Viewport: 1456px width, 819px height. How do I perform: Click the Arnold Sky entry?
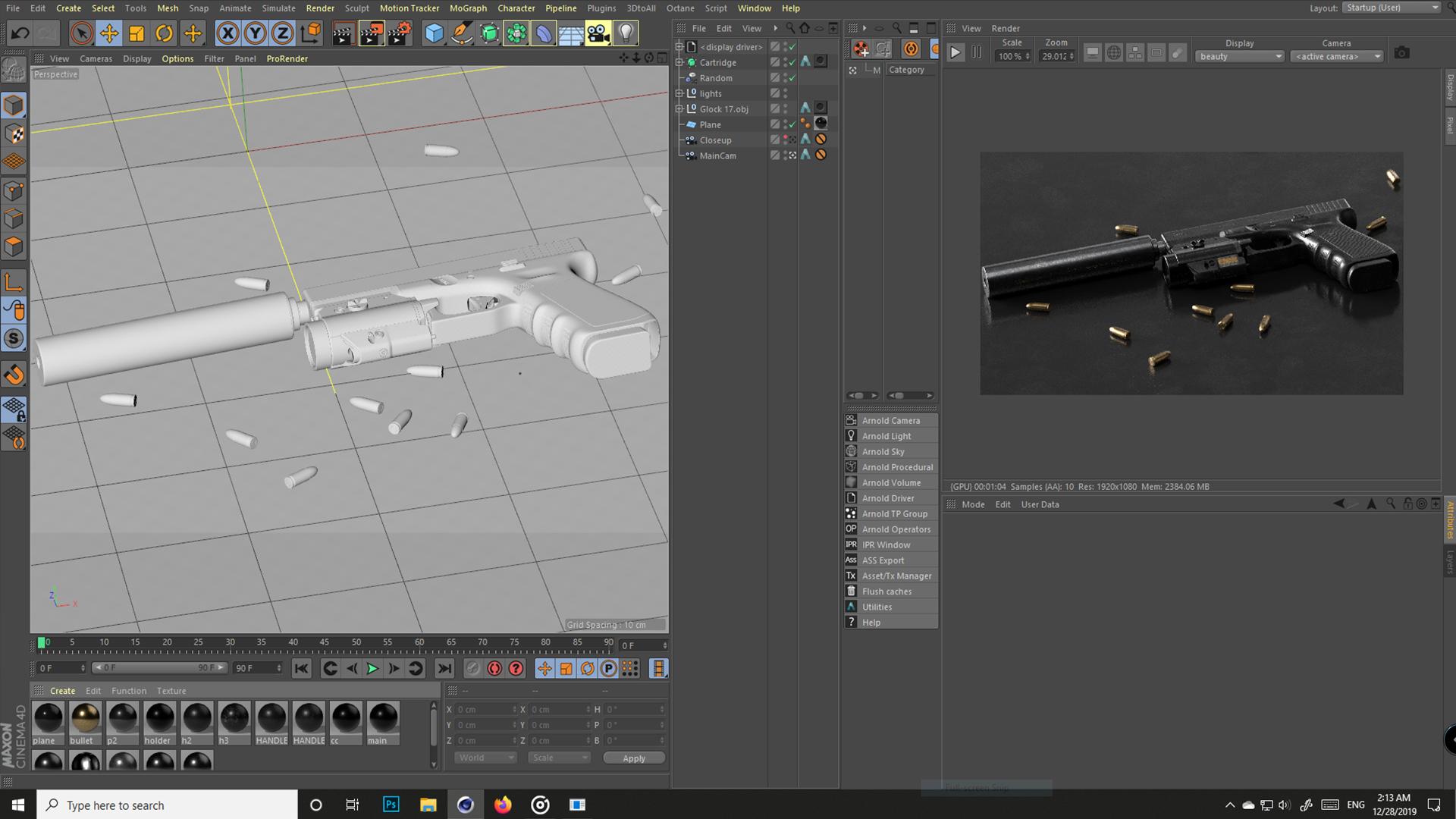pyautogui.click(x=891, y=451)
